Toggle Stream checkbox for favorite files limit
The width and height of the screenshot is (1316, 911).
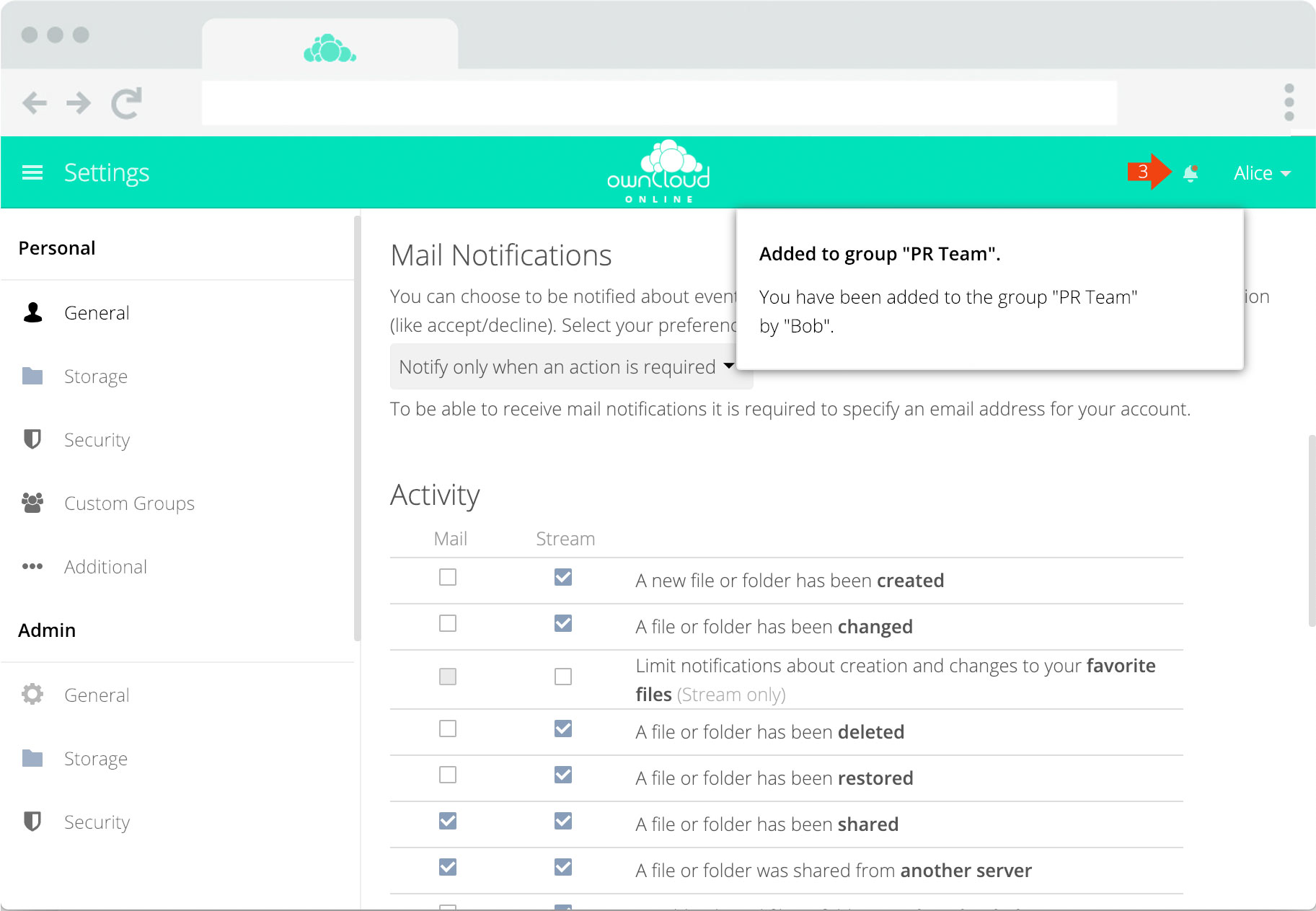(x=563, y=677)
